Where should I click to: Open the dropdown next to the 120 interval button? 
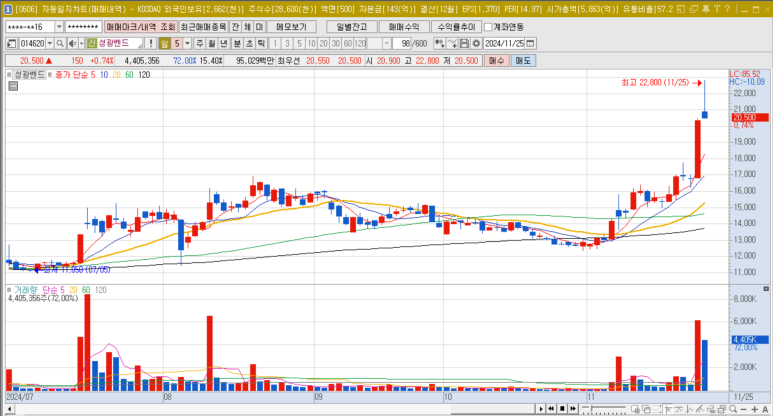[387, 43]
